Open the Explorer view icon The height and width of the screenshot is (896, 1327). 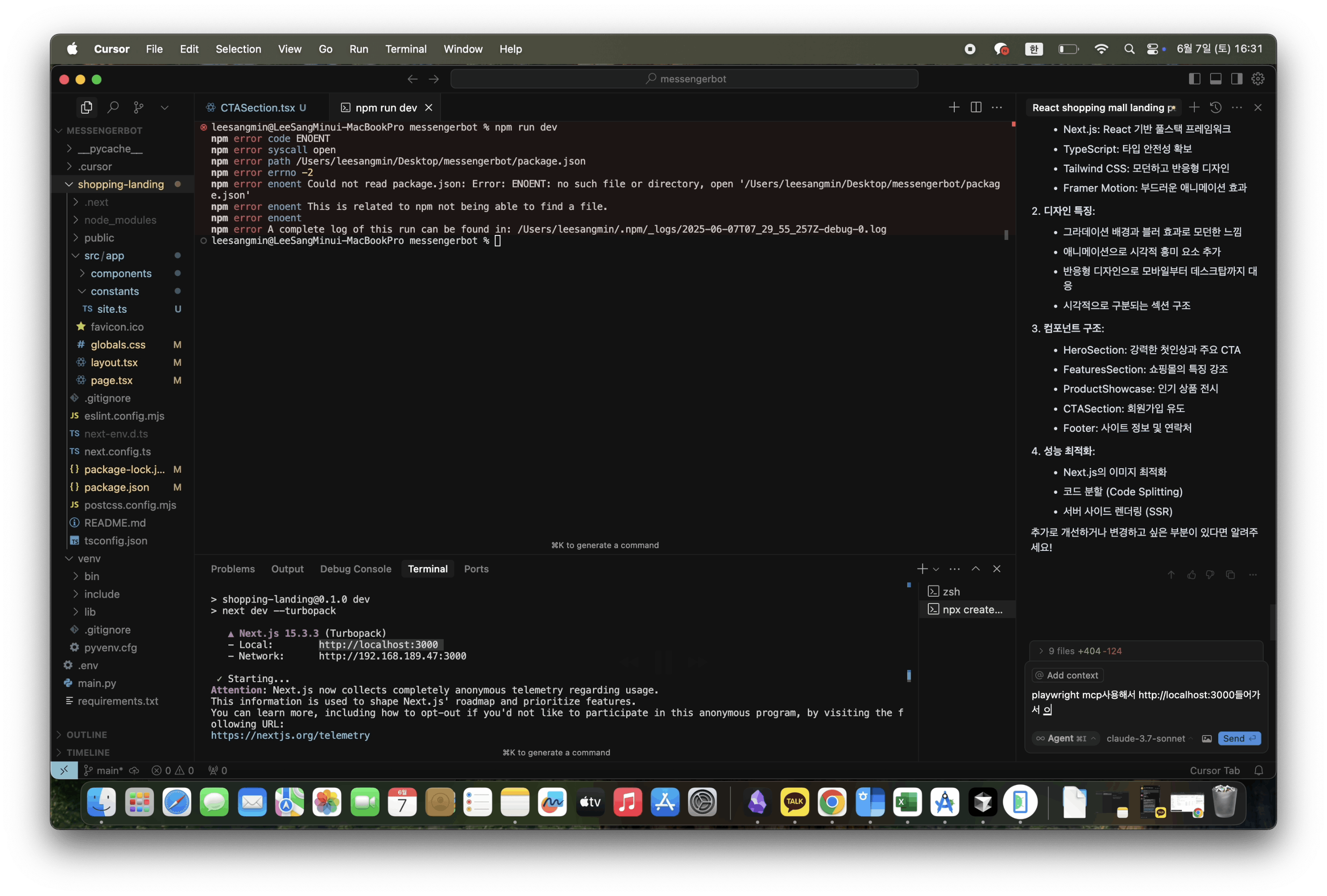click(87, 107)
